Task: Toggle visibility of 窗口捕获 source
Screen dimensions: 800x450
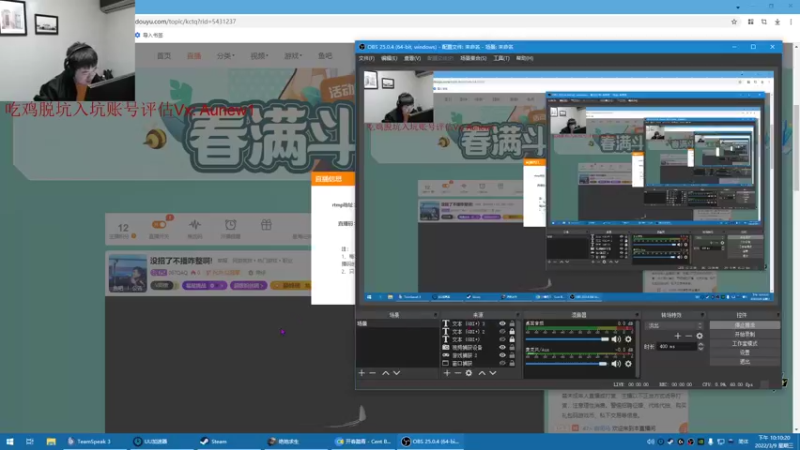Action: click(503, 363)
